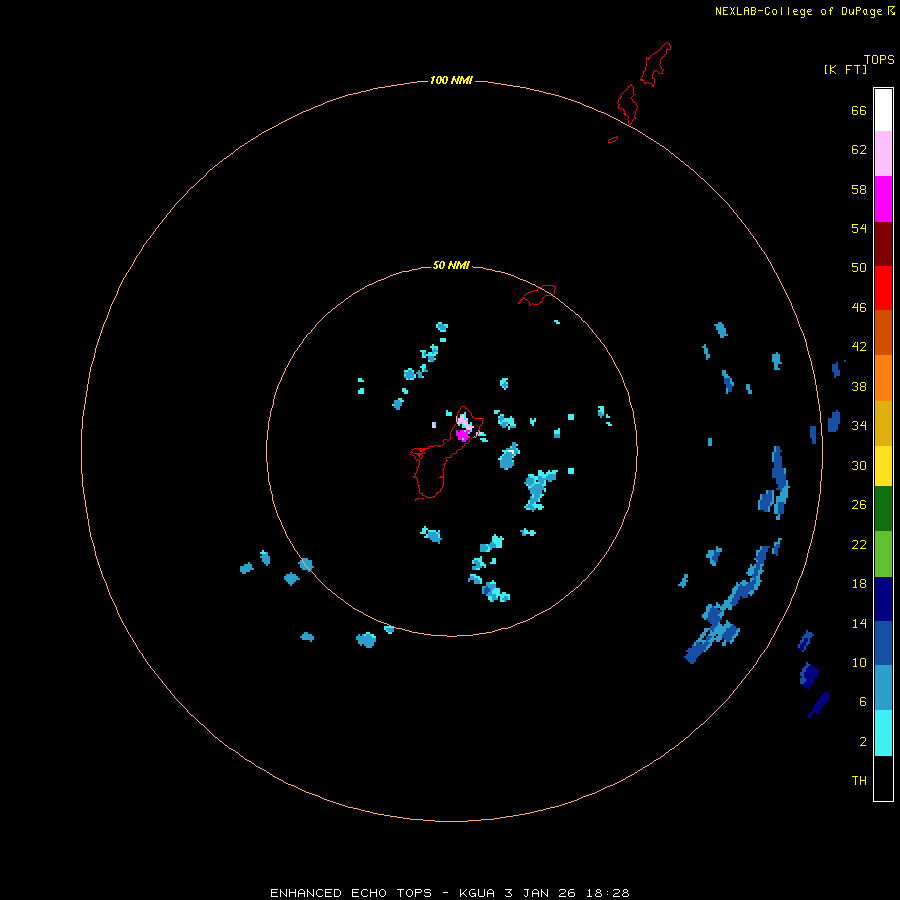Click the "[K FT]" units label
The width and height of the screenshot is (900, 900).
tap(845, 70)
